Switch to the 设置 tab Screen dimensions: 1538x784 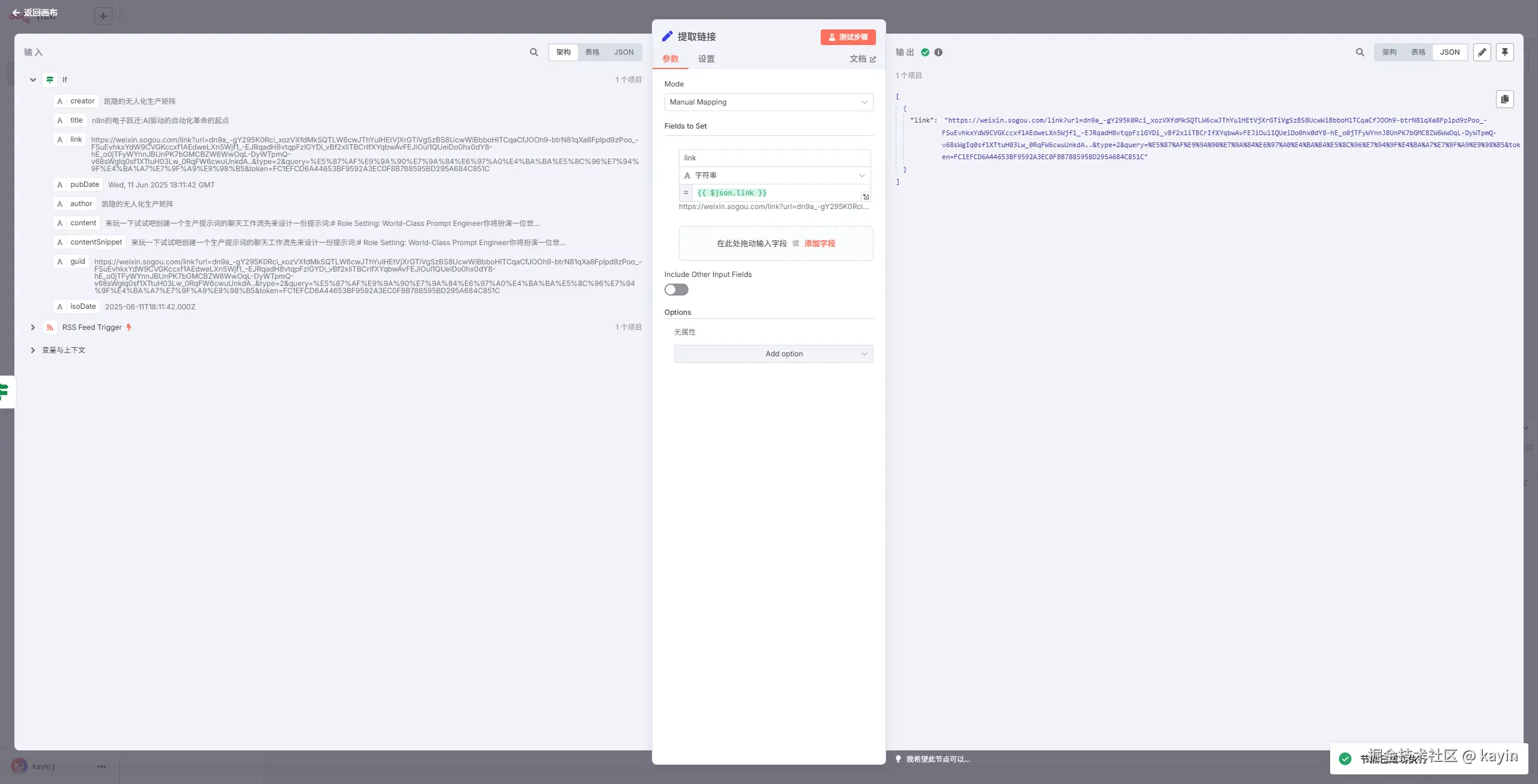(x=706, y=59)
